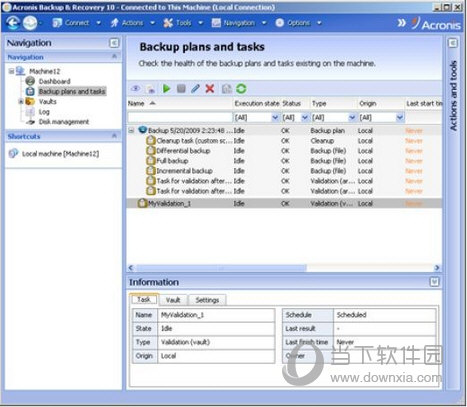Click the horizontal scrollbar thumb

221,268
